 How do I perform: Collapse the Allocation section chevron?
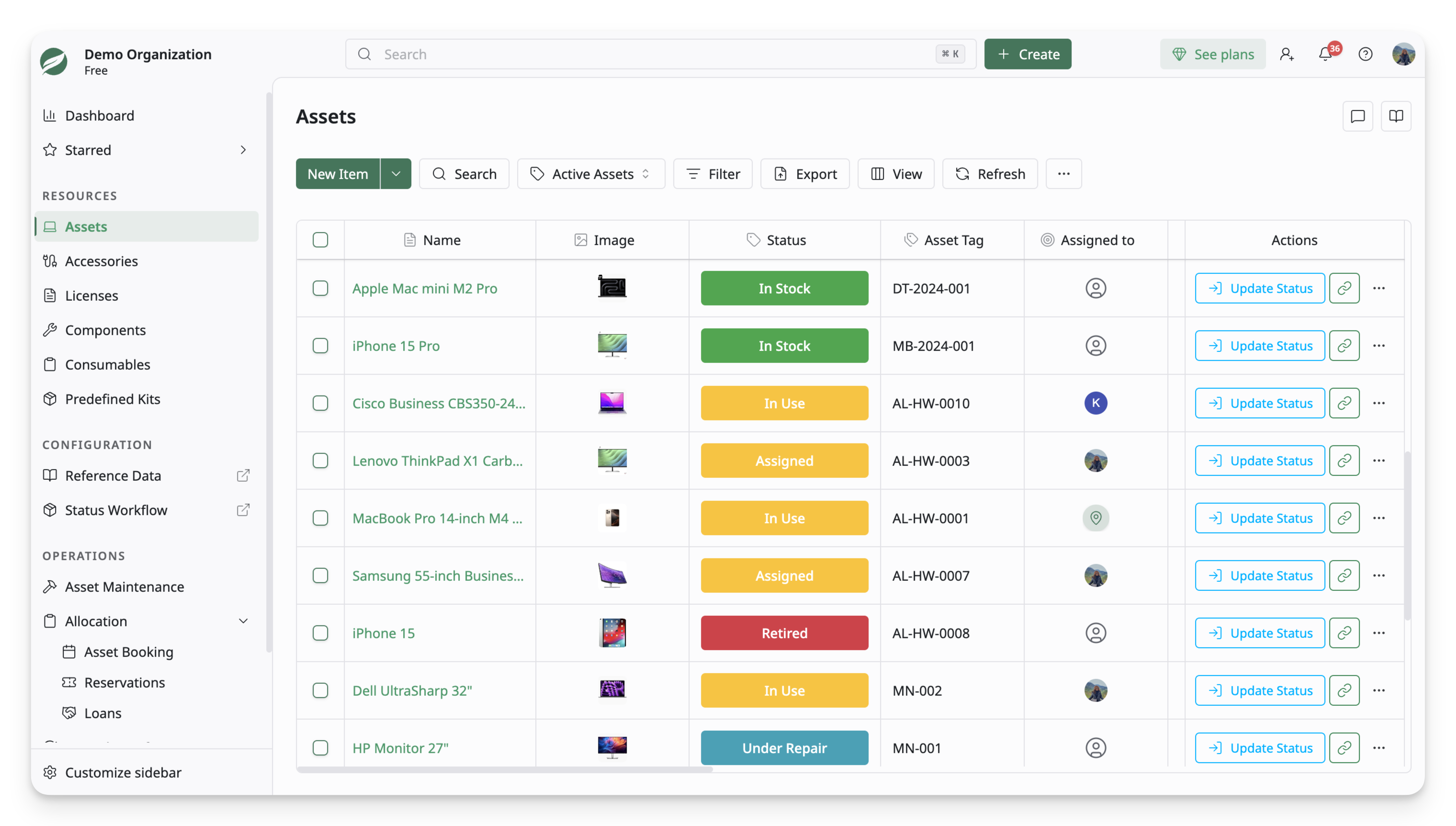point(243,621)
